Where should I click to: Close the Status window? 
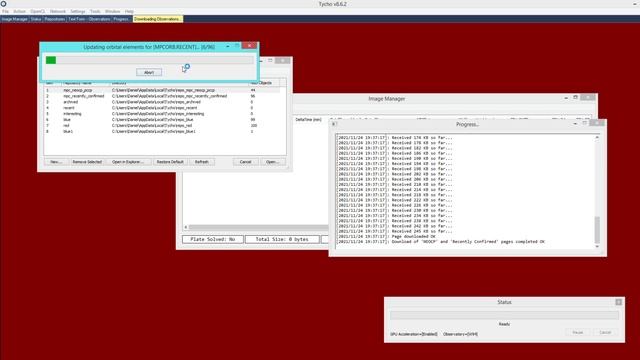(x=618, y=302)
